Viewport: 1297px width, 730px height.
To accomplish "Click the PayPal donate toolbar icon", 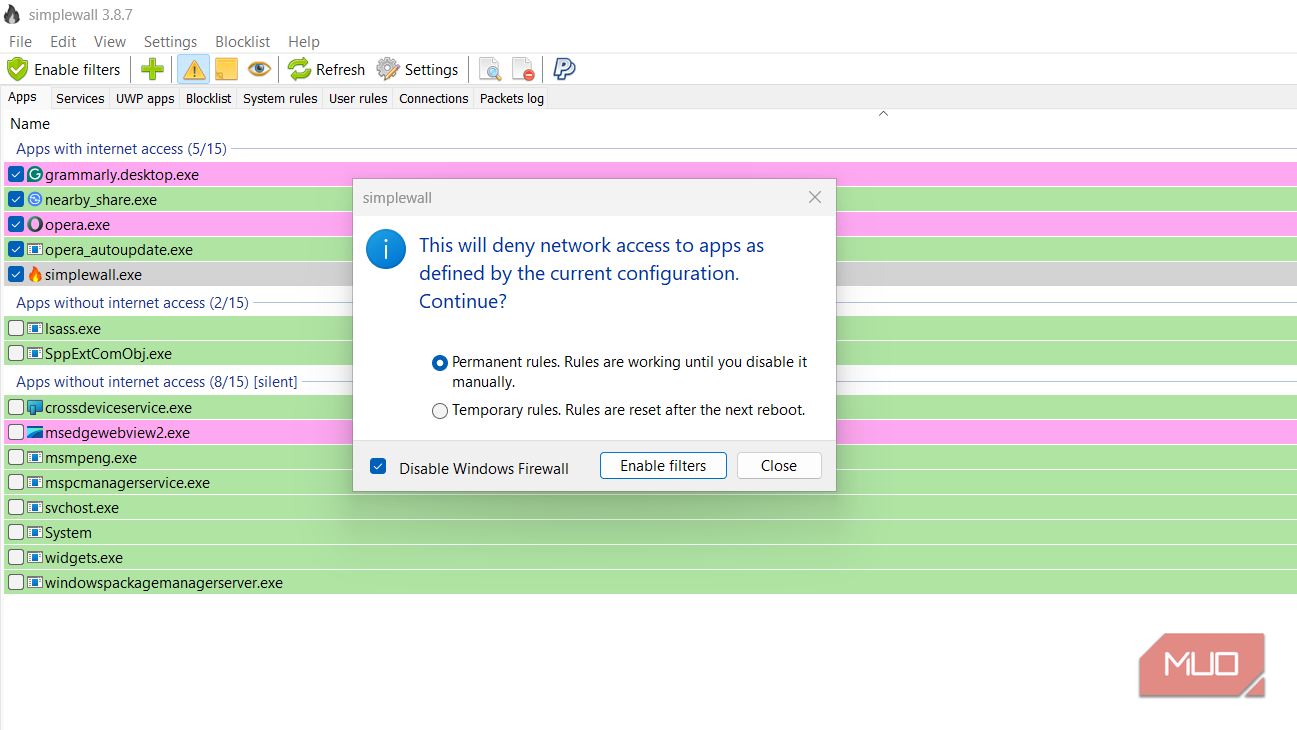I will 564,69.
